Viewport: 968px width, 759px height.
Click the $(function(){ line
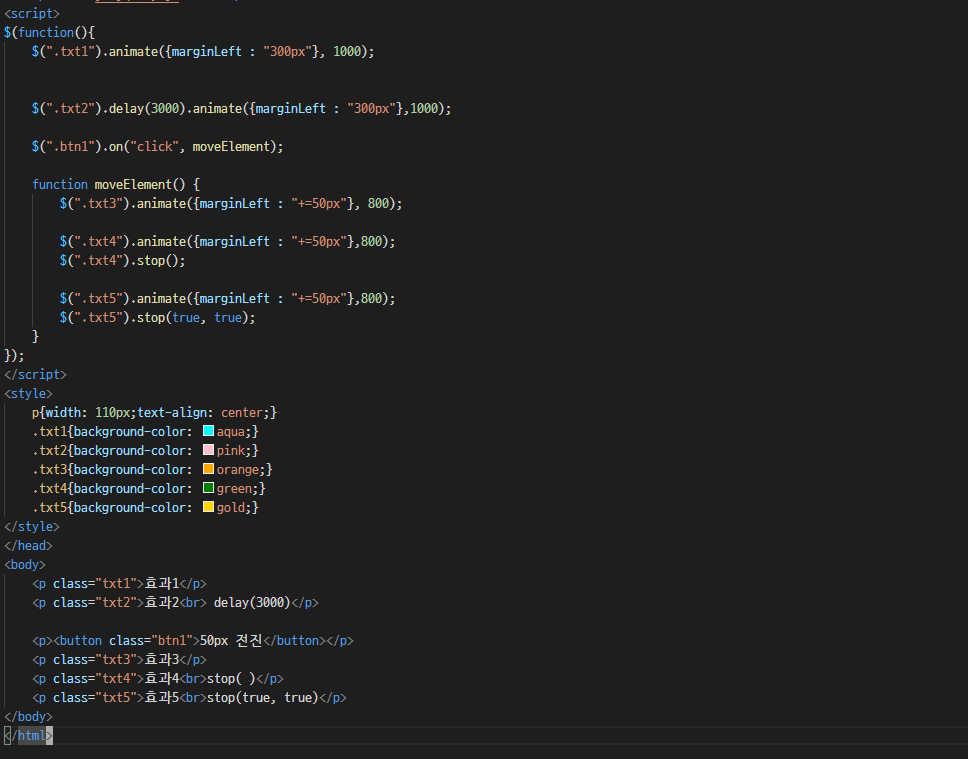(x=49, y=32)
